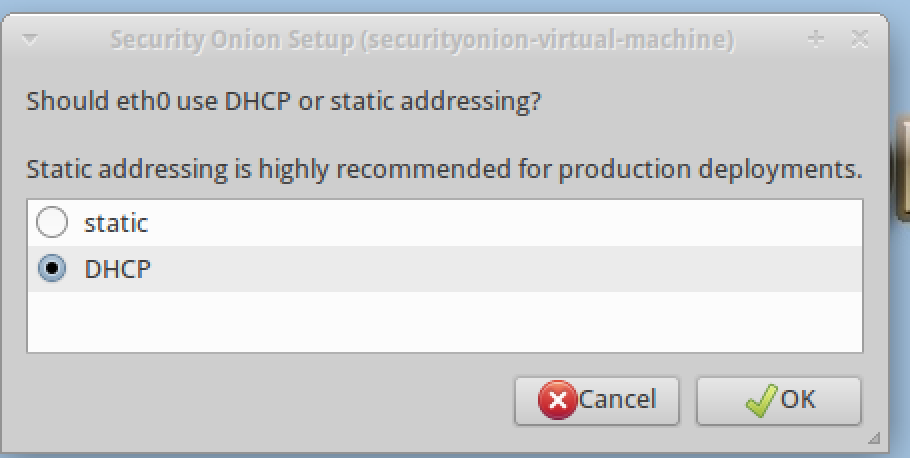This screenshot has height=458, width=910.
Task: Click the "static" option label
Action: [x=116, y=223]
